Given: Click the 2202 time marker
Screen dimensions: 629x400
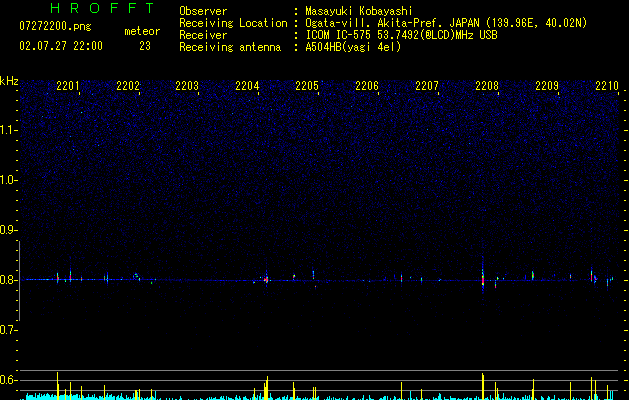Looking at the screenshot, I should (128, 85).
